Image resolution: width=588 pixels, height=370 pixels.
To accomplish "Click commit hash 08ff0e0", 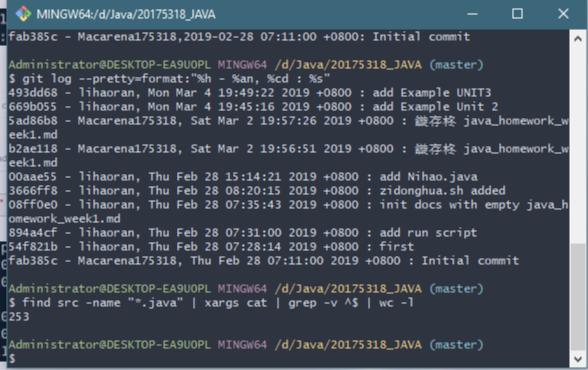I will (x=33, y=205).
